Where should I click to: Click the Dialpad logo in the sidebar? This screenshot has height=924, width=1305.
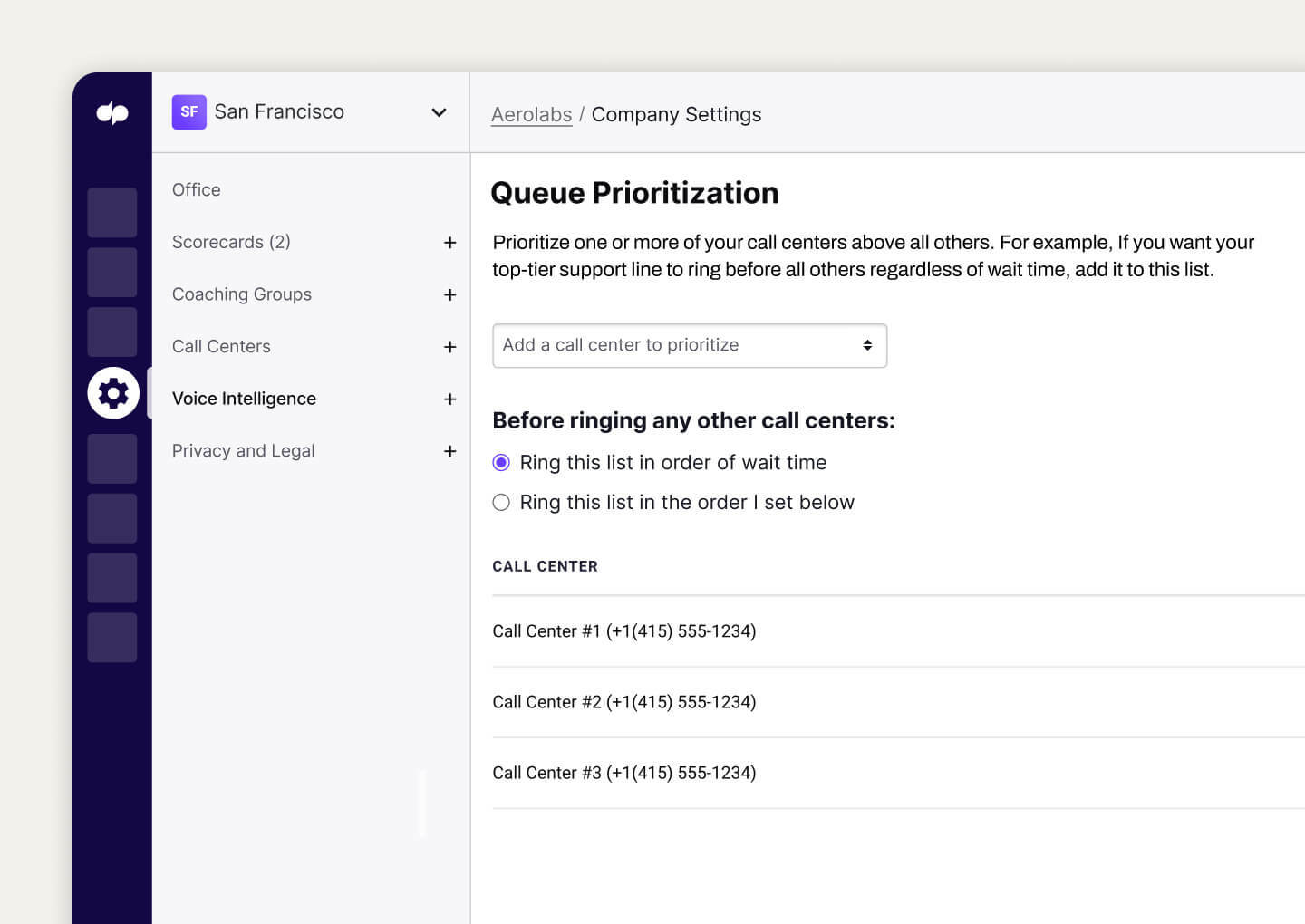[x=111, y=112]
